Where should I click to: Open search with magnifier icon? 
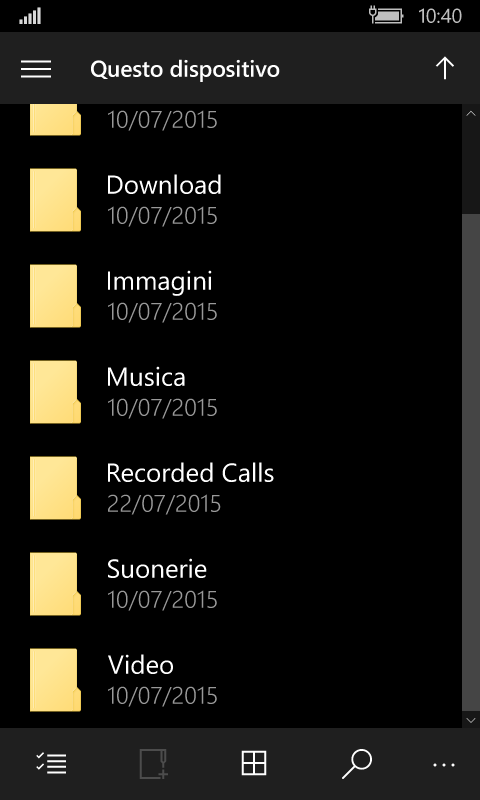pos(357,764)
